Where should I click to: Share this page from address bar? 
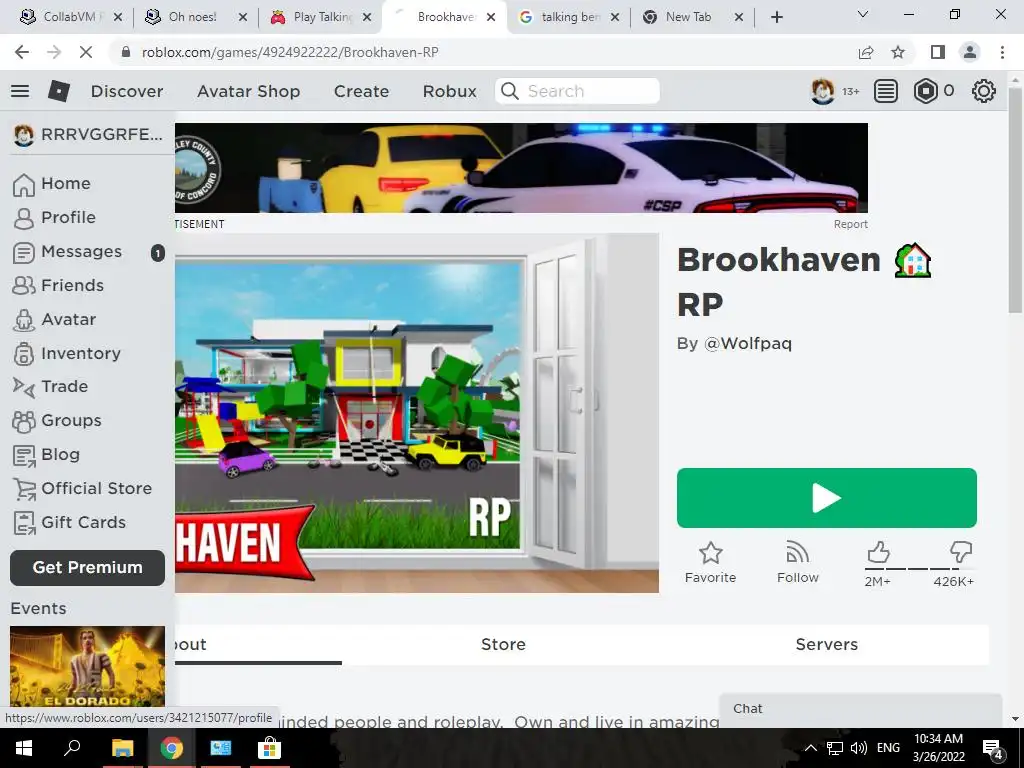(866, 52)
